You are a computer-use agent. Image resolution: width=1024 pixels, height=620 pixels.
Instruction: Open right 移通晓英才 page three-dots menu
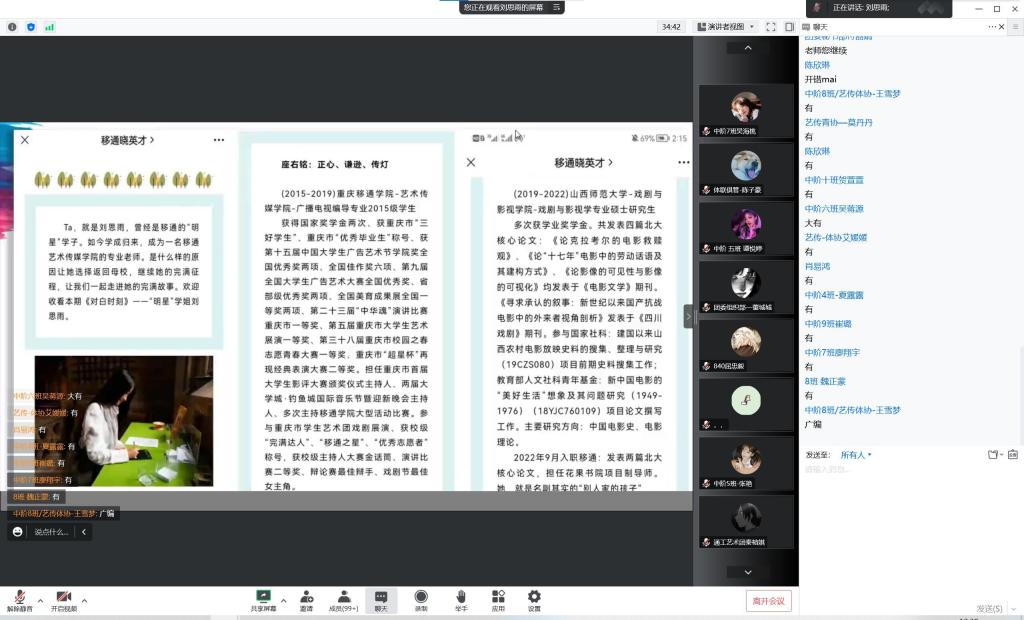click(x=683, y=162)
